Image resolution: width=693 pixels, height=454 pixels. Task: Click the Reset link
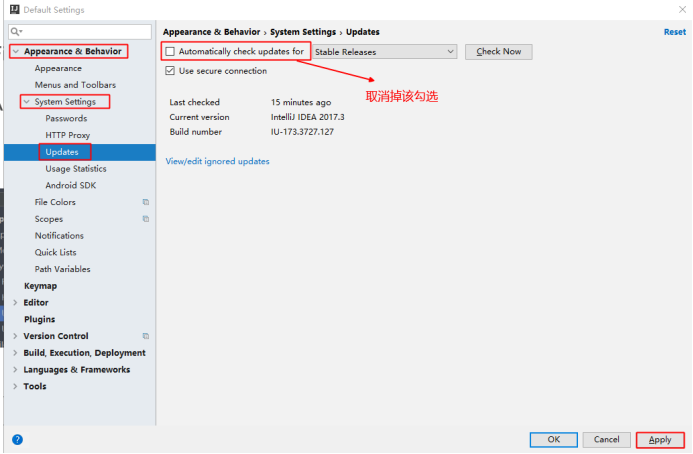tap(675, 32)
